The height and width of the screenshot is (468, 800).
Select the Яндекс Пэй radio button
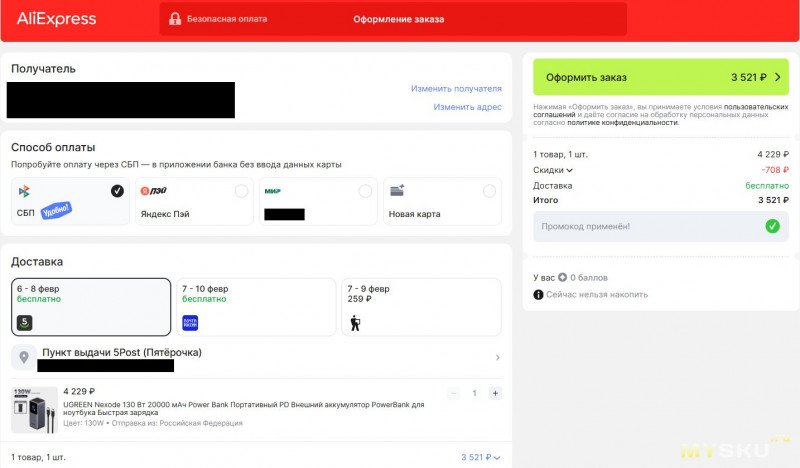(x=241, y=191)
